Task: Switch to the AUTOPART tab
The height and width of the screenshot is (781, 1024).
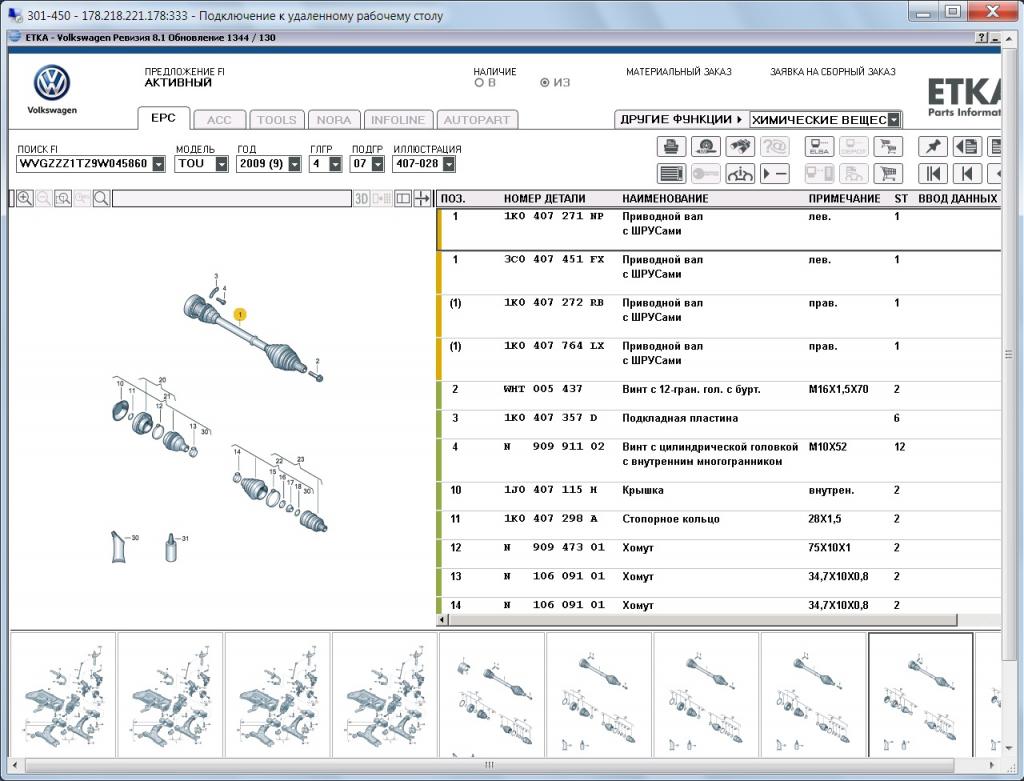Action: pos(477,120)
